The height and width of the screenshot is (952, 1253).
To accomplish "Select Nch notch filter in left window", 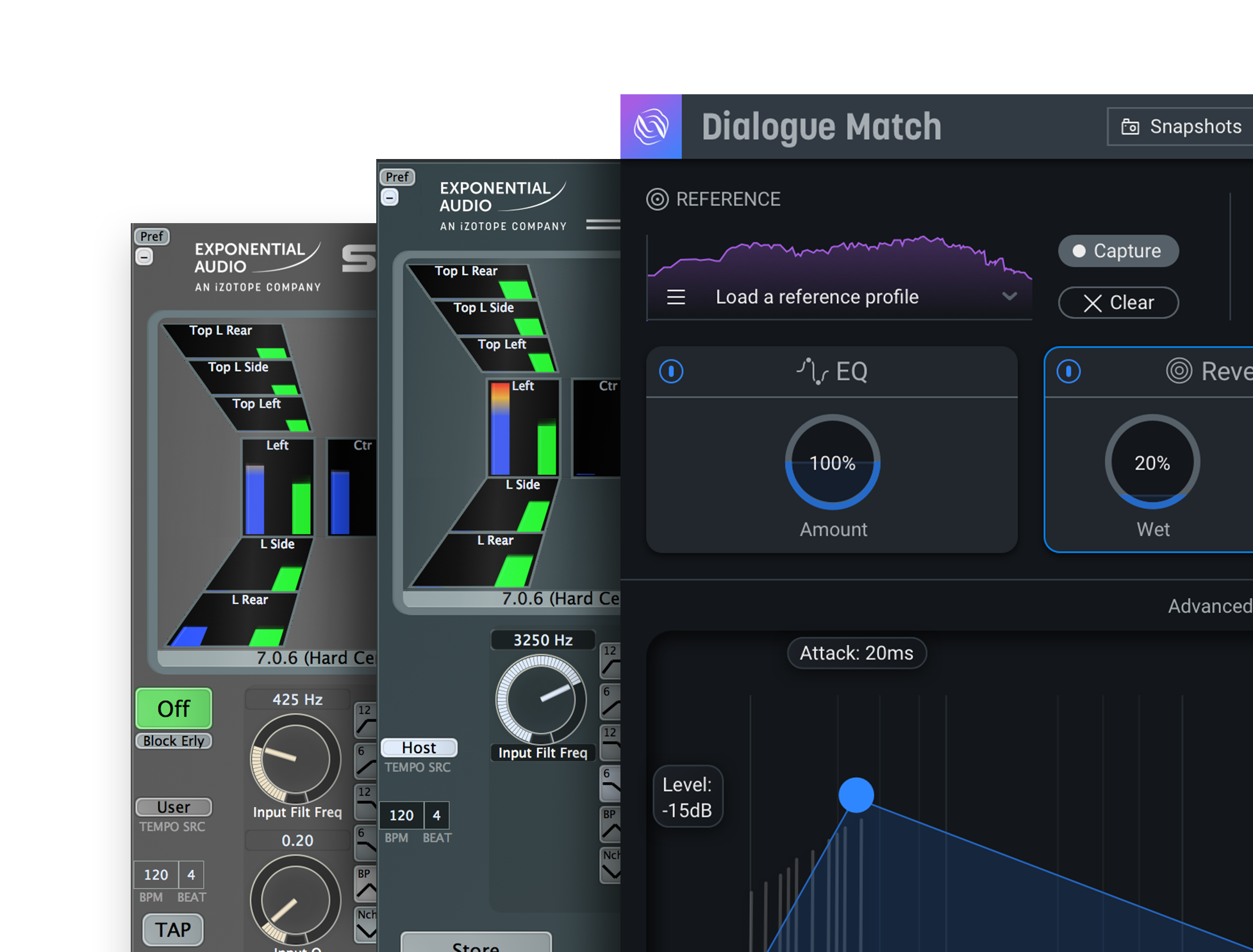I will click(x=366, y=924).
